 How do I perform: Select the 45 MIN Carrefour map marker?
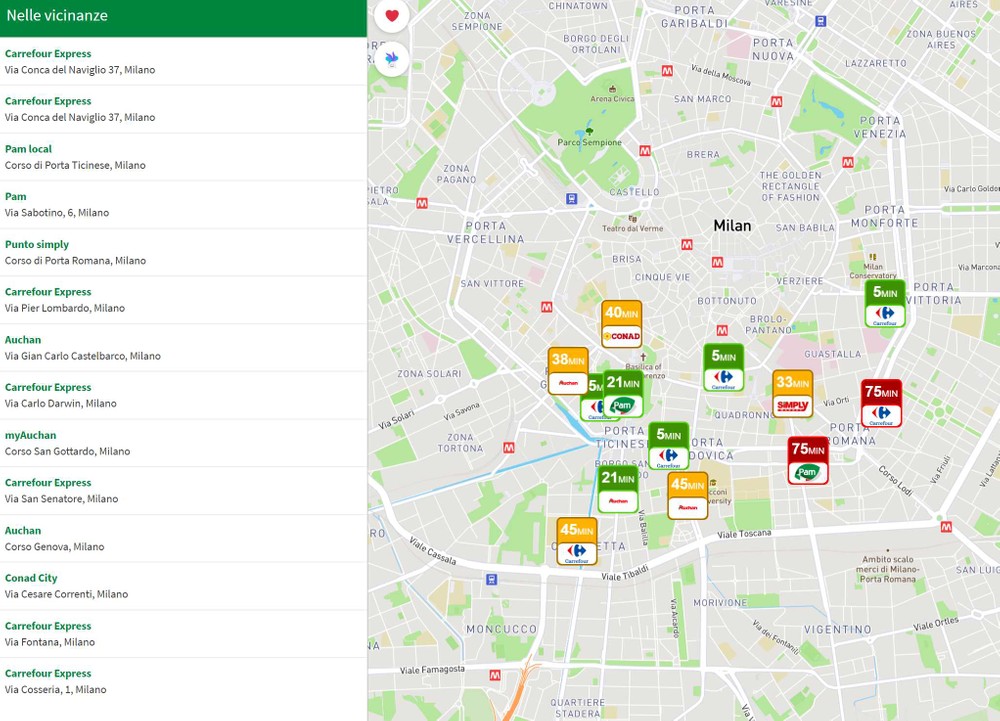[577, 541]
